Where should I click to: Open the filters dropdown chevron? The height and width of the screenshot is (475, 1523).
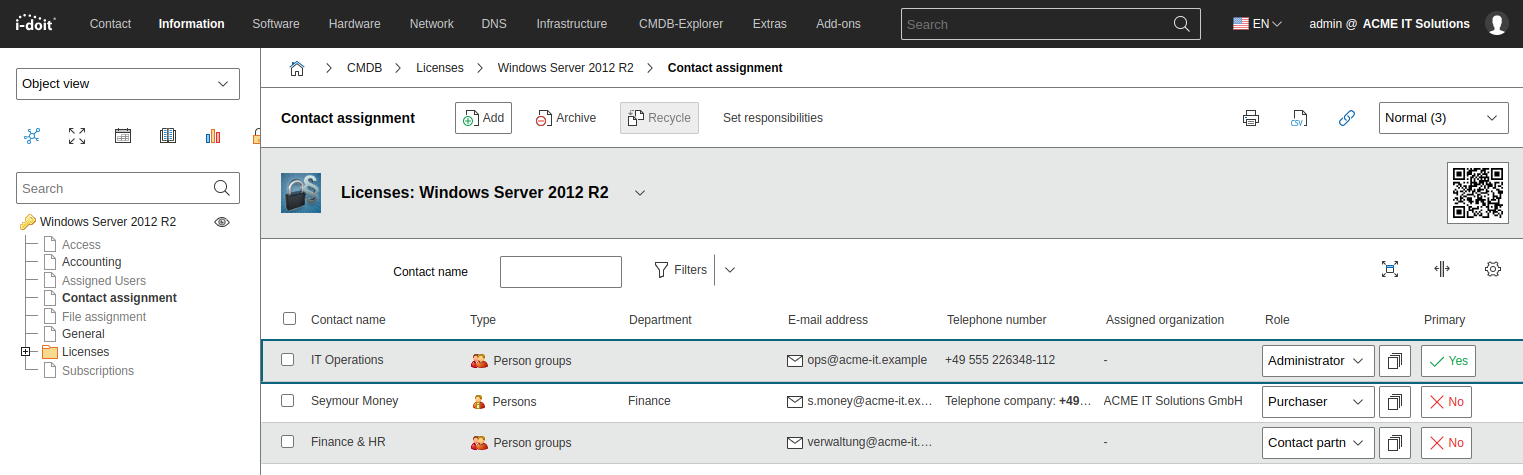[729, 270]
